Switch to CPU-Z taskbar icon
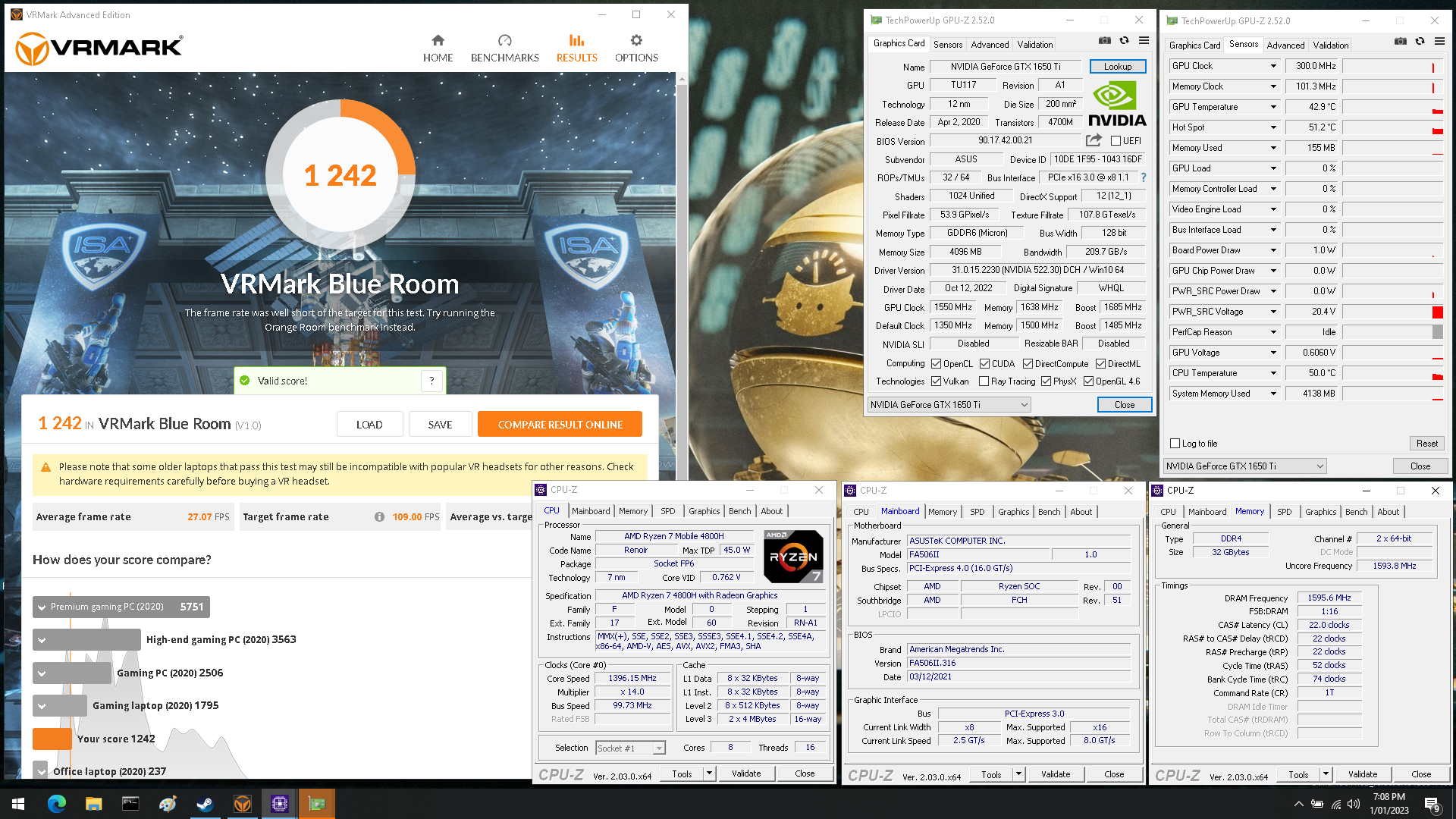The height and width of the screenshot is (819, 1456). [x=279, y=804]
